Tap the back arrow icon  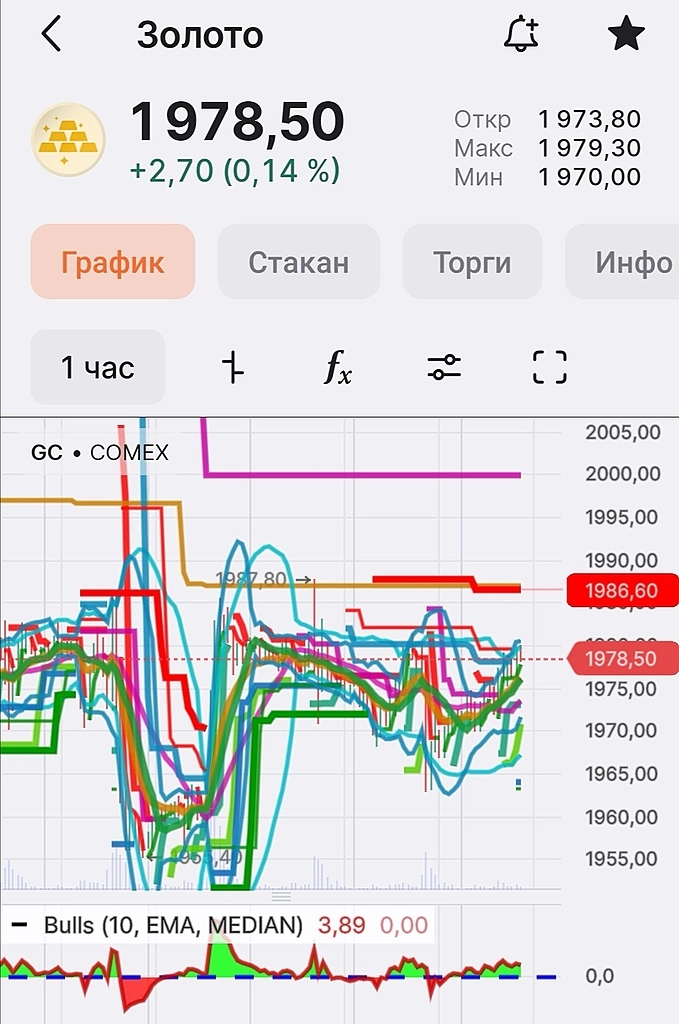pyautogui.click(x=51, y=35)
